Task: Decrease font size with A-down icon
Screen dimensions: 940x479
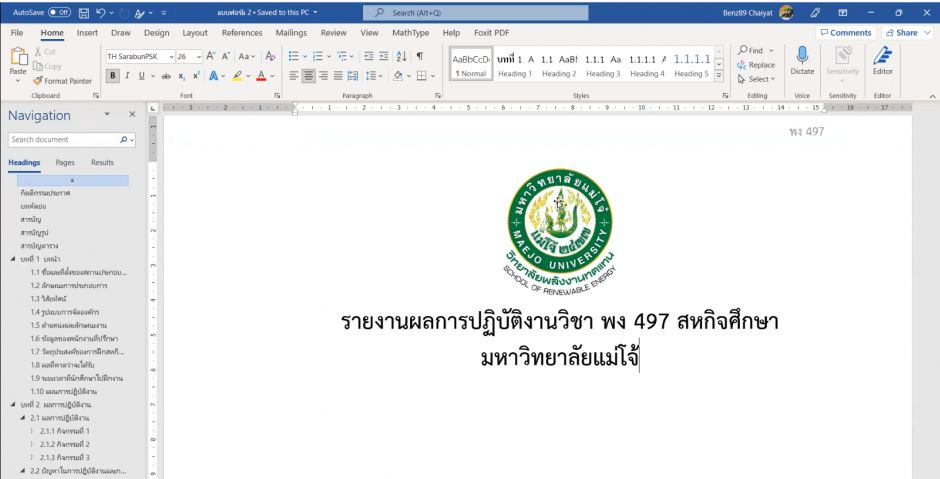Action: [x=226, y=56]
